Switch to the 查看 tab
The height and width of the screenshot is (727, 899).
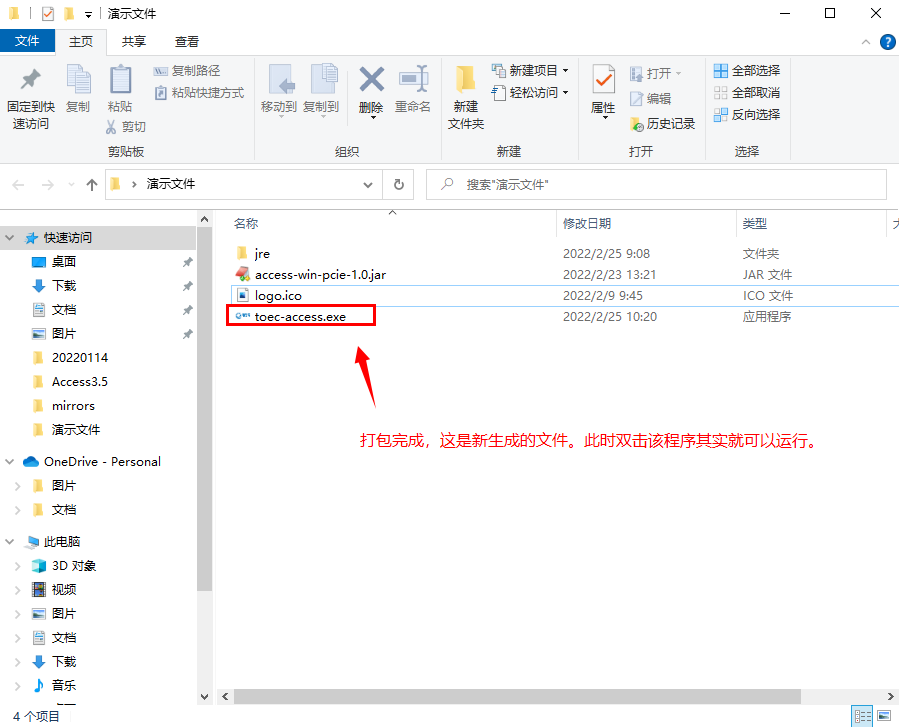(187, 41)
